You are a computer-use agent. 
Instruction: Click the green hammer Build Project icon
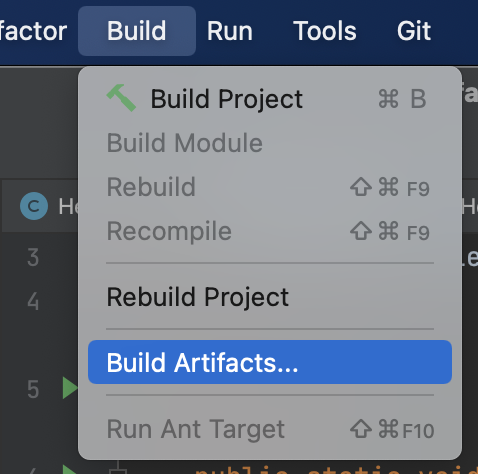[121, 98]
